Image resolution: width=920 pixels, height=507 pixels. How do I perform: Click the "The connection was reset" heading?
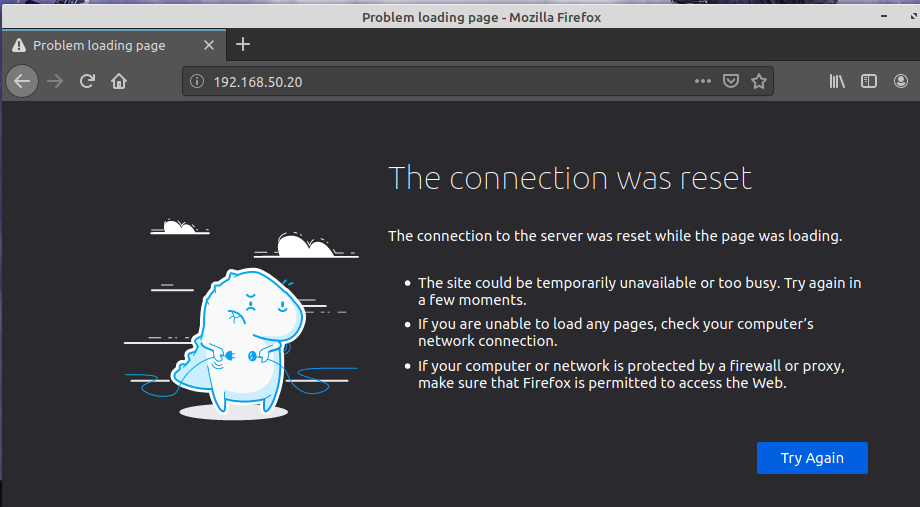click(570, 178)
